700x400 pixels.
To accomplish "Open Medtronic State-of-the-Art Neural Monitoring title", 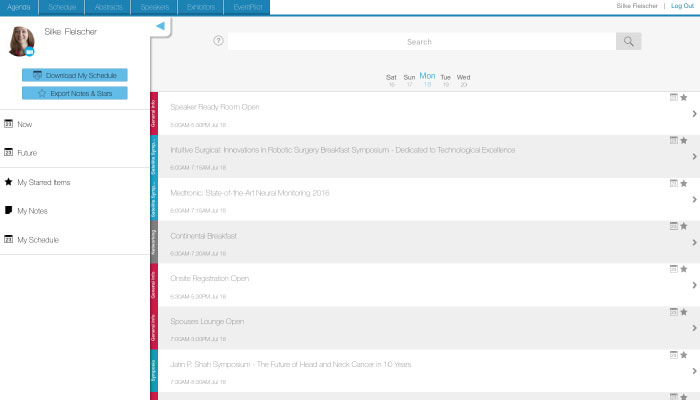I will pyautogui.click(x=250, y=193).
